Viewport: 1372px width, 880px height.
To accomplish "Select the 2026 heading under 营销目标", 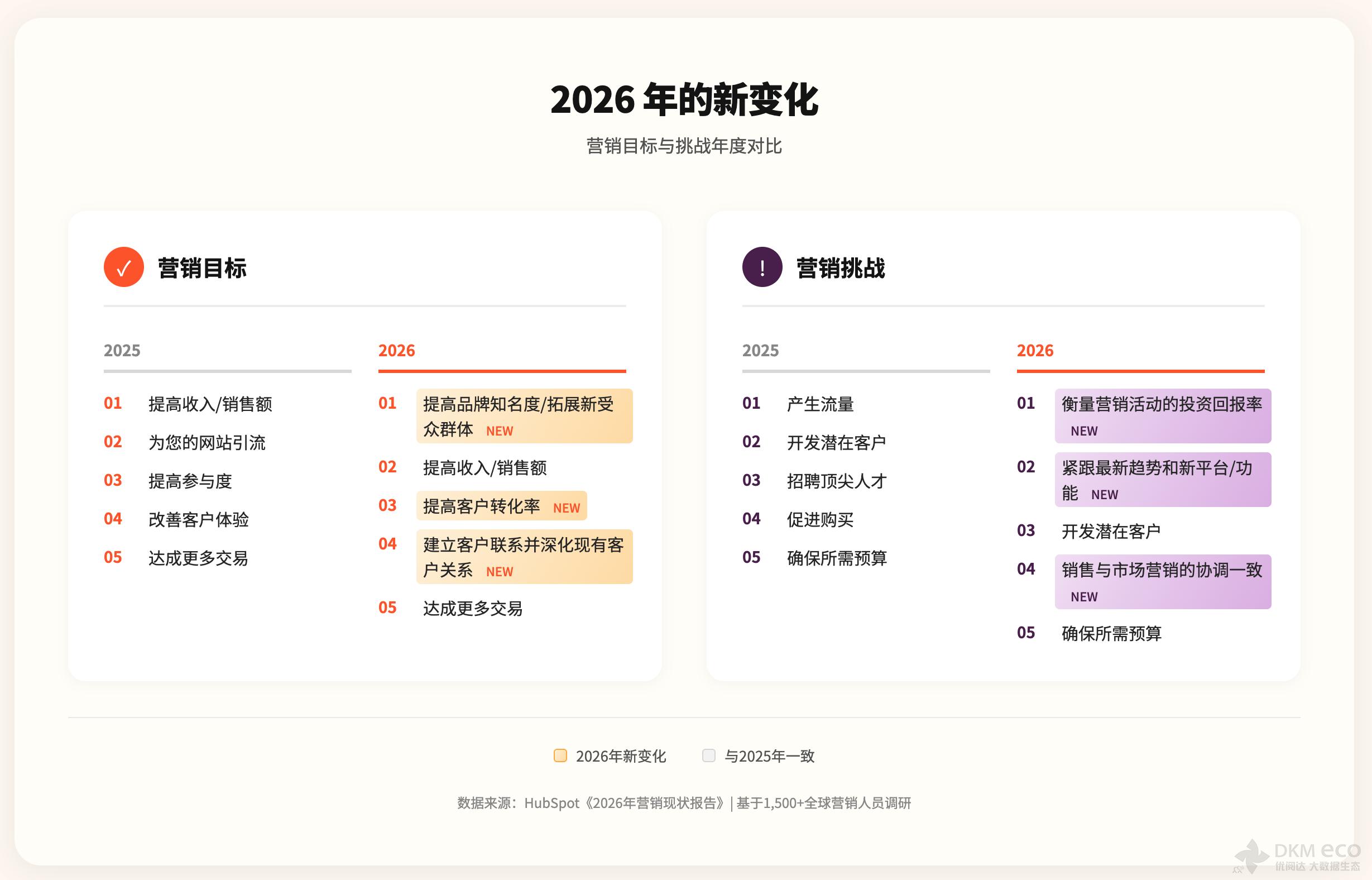I will [396, 350].
